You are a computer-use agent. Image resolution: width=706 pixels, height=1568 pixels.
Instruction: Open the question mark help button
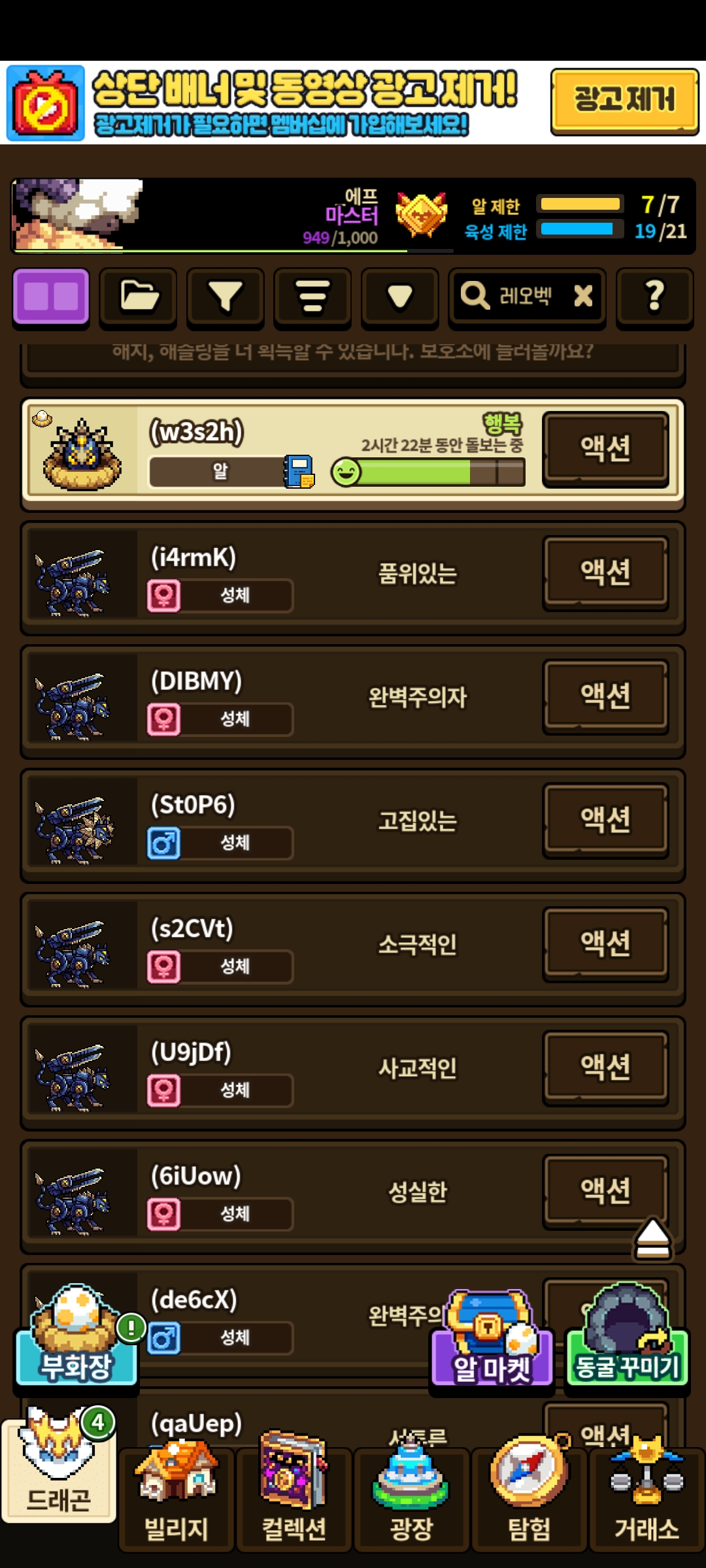click(654, 297)
